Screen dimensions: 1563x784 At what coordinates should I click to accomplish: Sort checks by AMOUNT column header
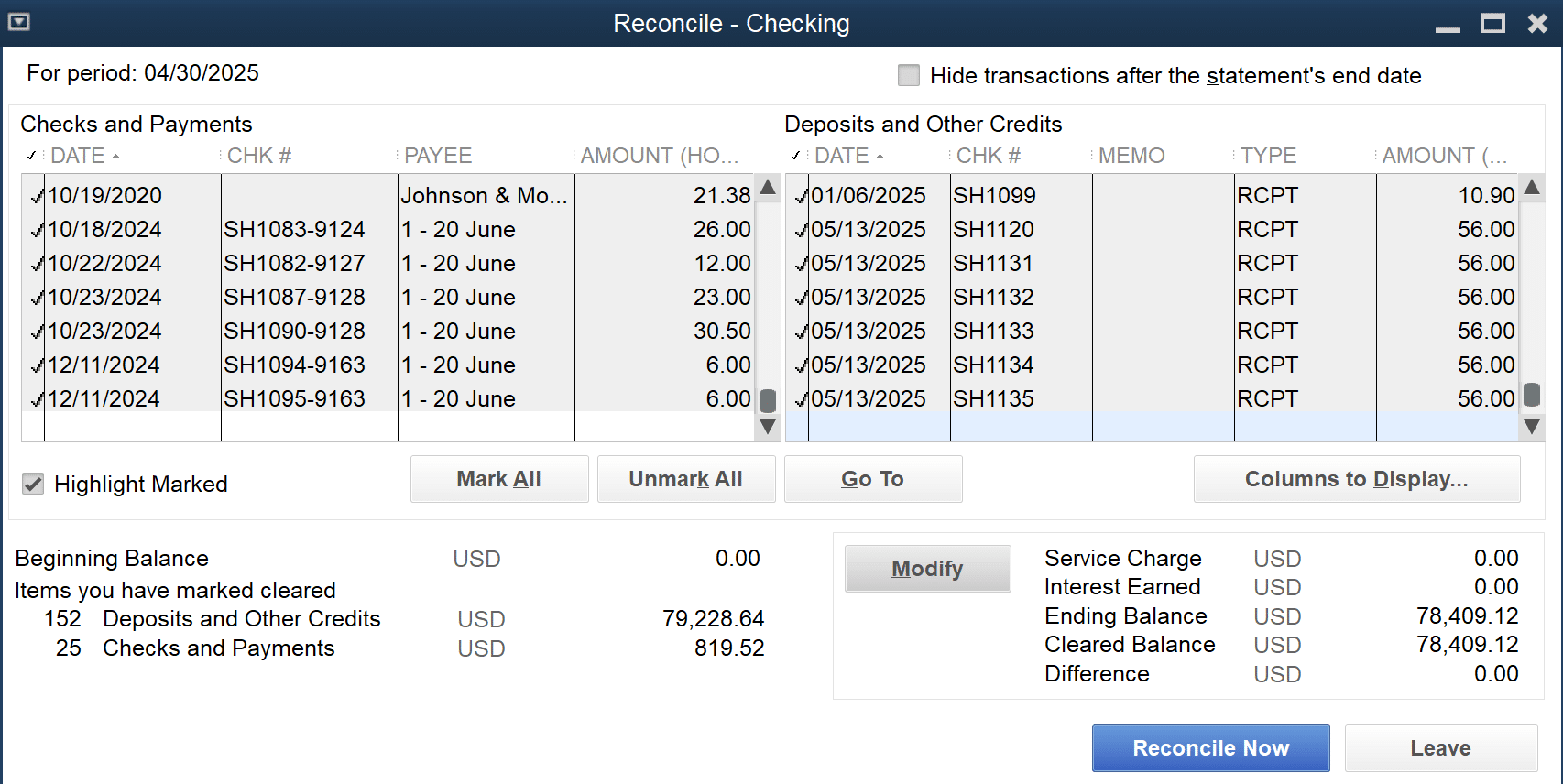click(x=660, y=156)
